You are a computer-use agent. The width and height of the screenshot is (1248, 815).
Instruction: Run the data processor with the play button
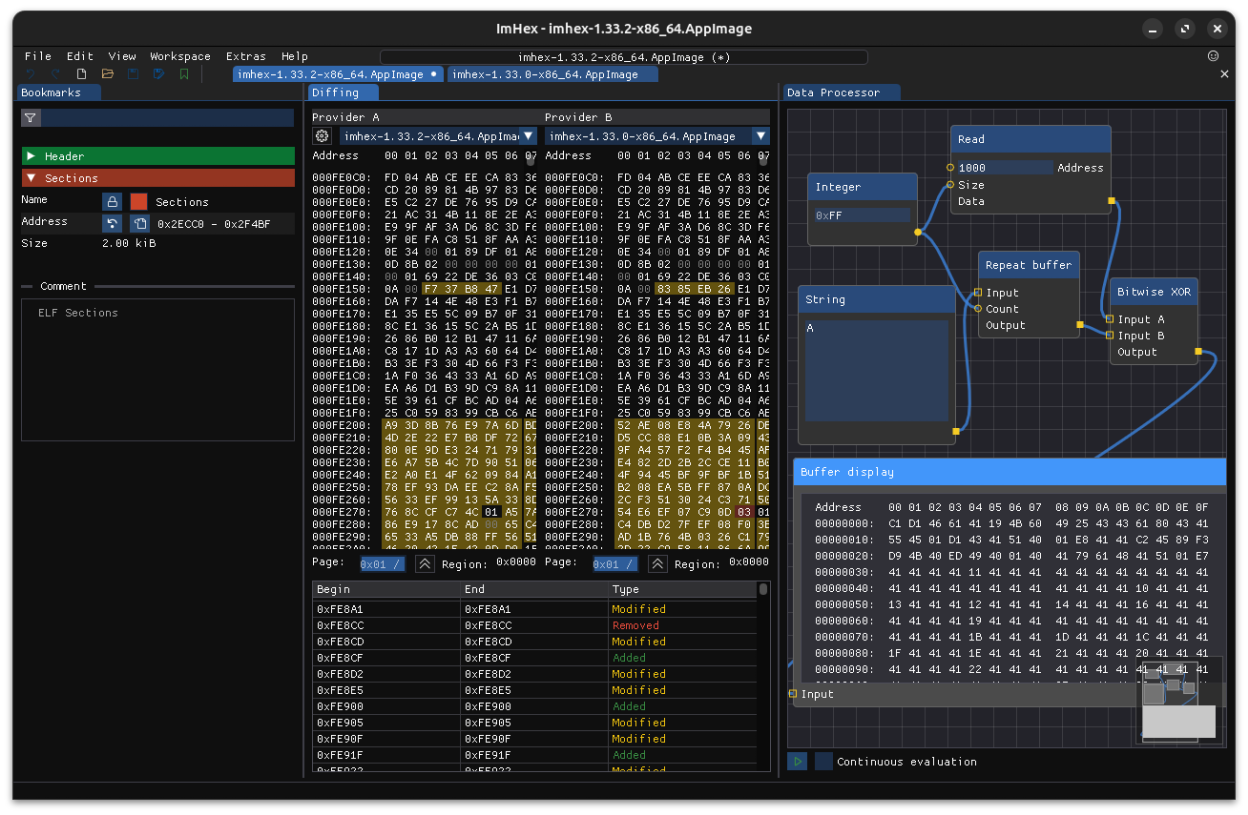[x=797, y=762]
